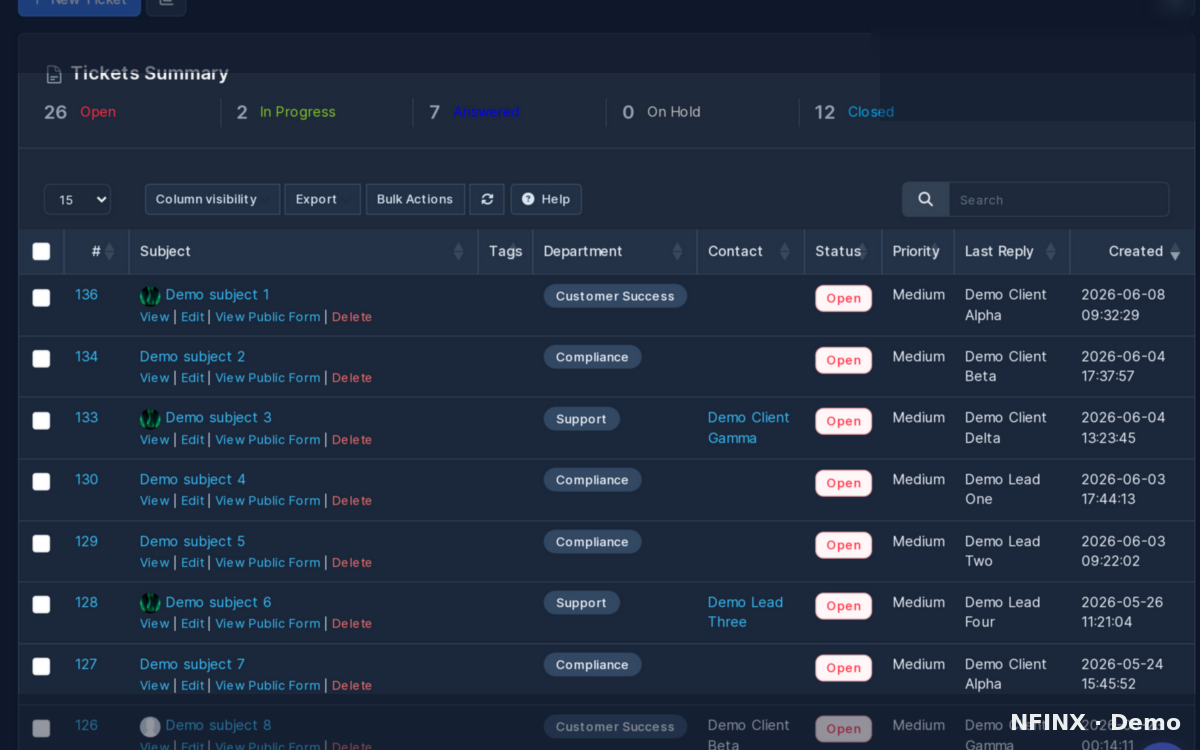Click the Tickets Summary document icon
Image resolution: width=1200 pixels, height=750 pixels.
[x=54, y=74]
